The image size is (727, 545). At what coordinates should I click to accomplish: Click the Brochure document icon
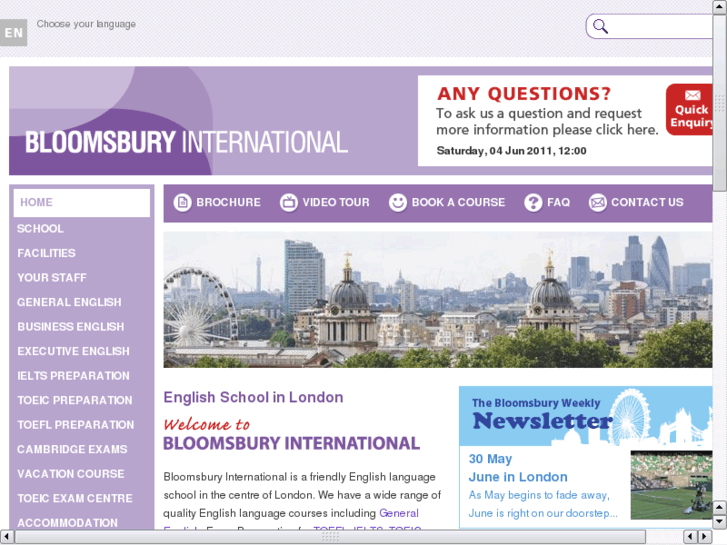click(x=182, y=203)
